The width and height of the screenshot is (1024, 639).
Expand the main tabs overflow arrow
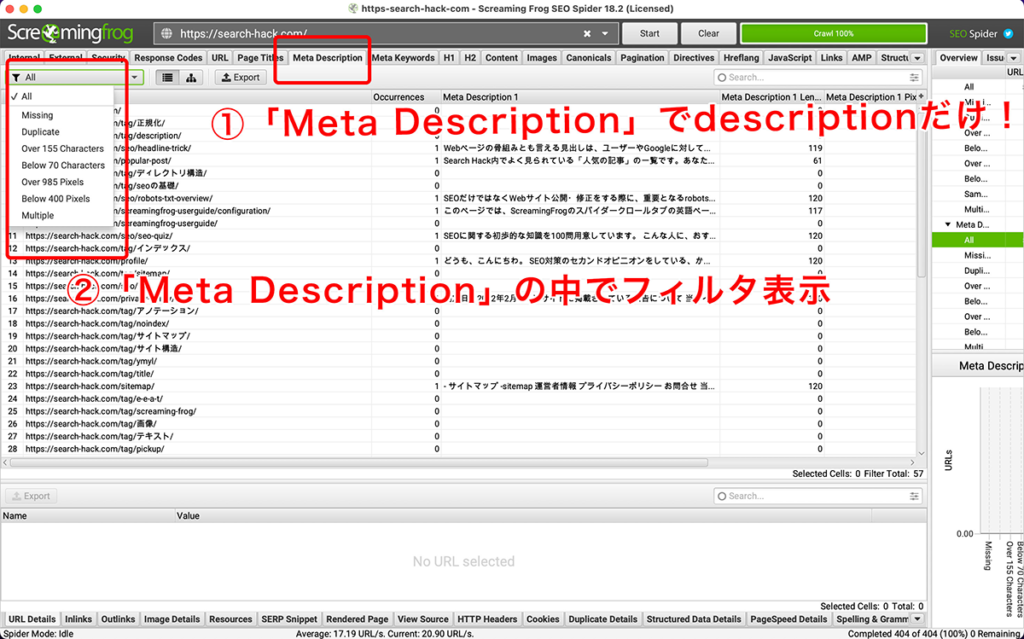[x=918, y=58]
